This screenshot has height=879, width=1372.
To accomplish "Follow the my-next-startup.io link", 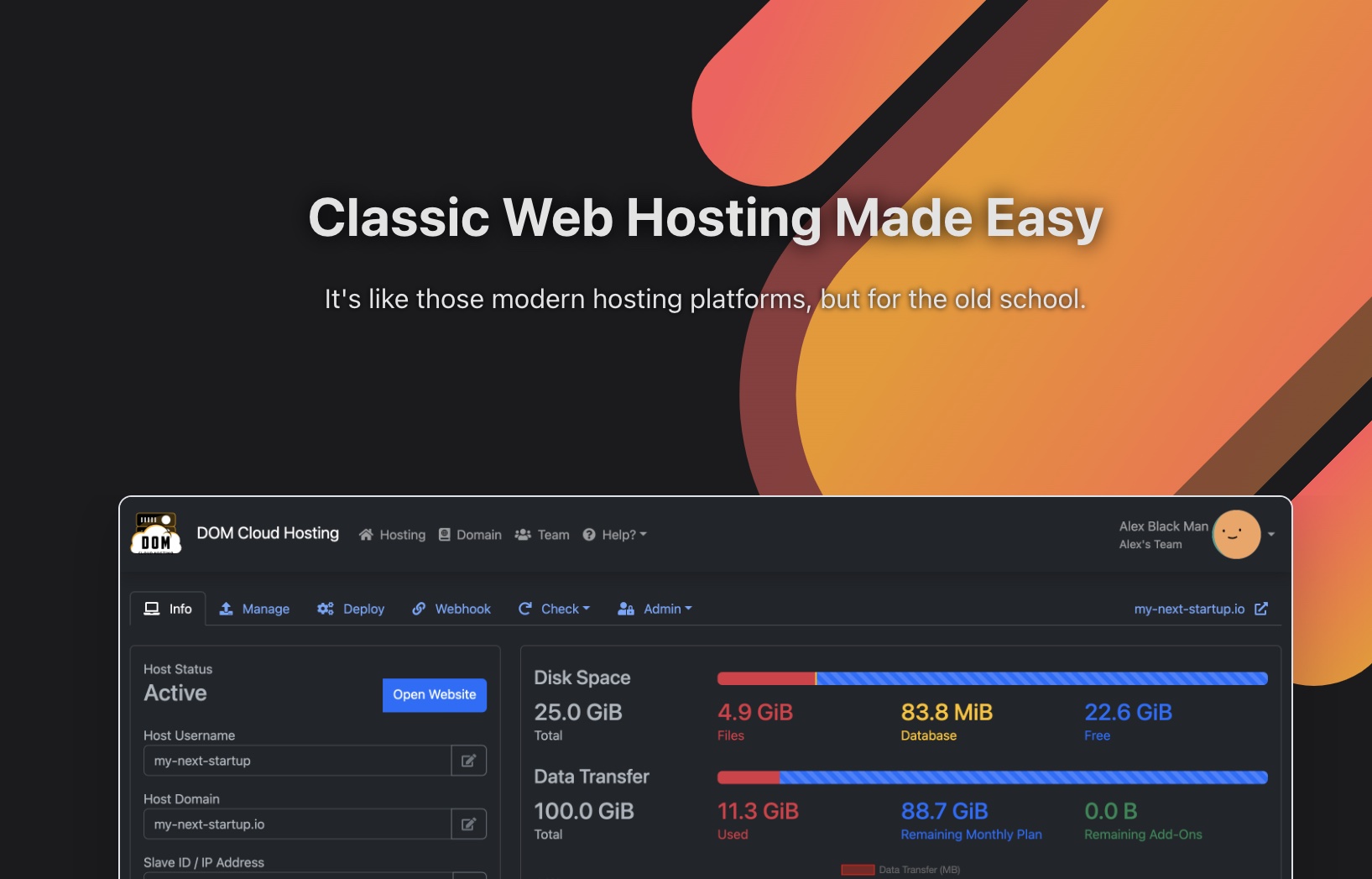I will [x=1189, y=609].
